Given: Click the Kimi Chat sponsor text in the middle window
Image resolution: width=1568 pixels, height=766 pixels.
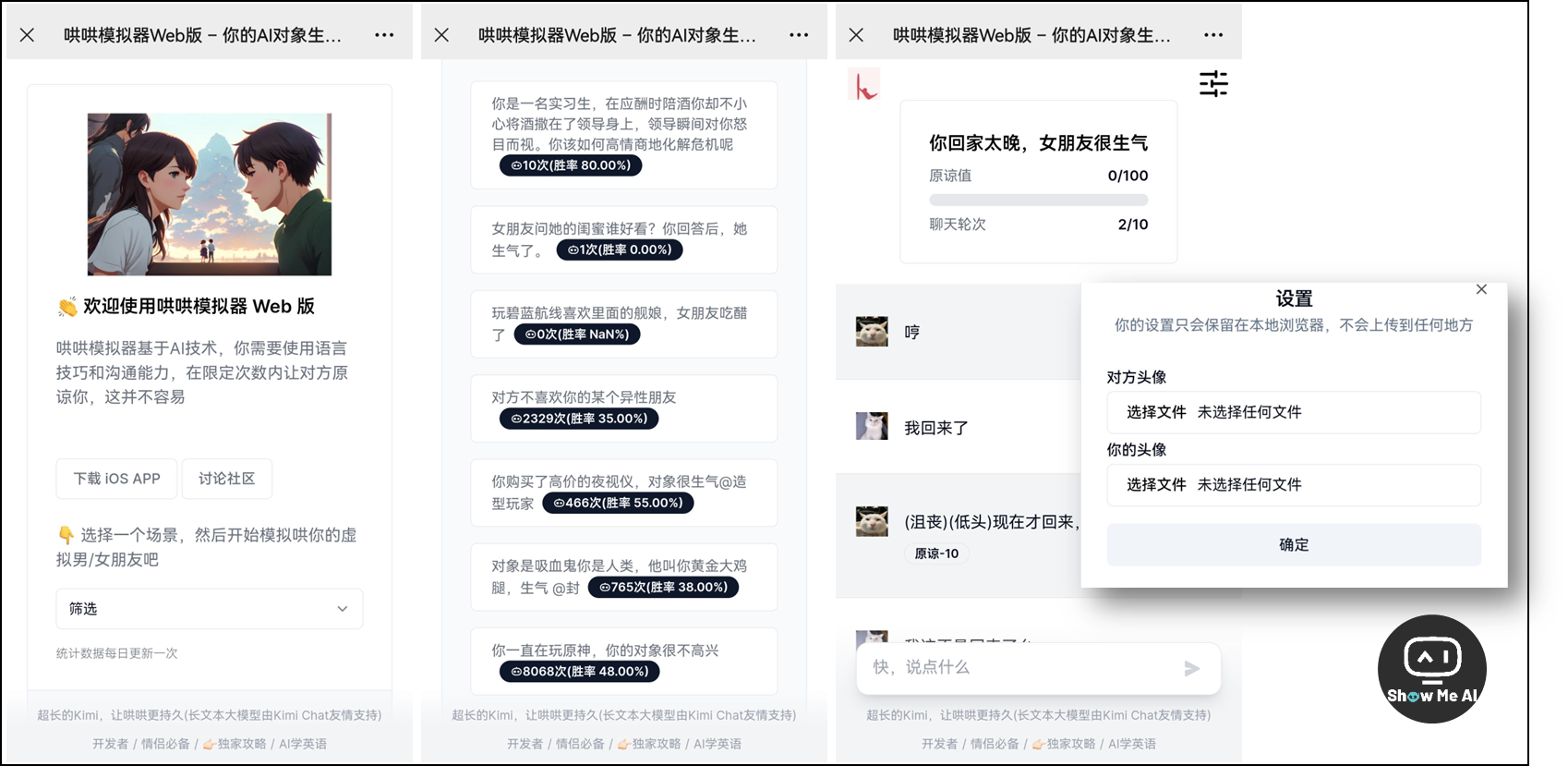Looking at the screenshot, I should pyautogui.click(x=624, y=715).
